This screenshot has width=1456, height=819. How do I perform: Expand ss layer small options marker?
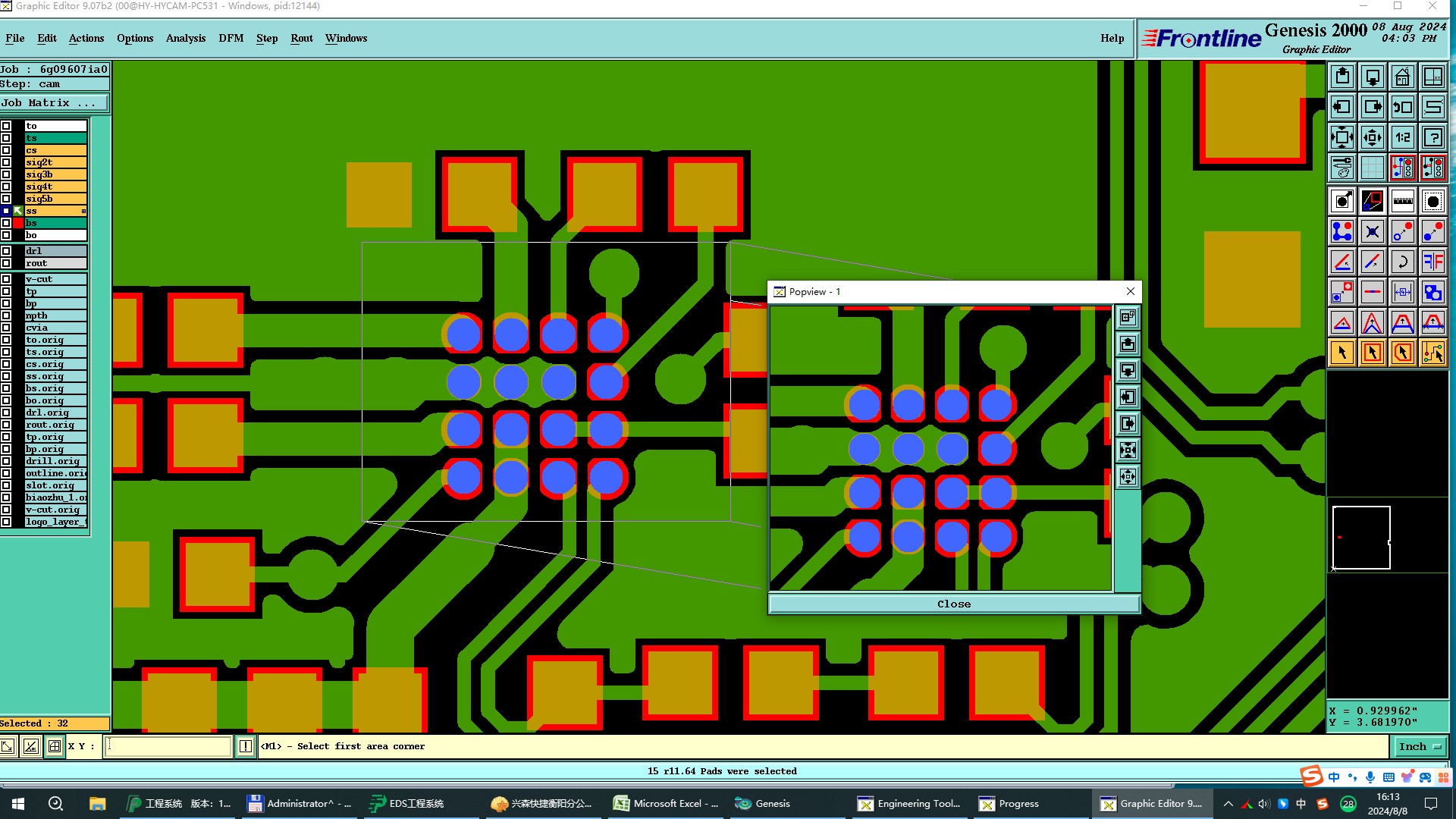point(83,211)
